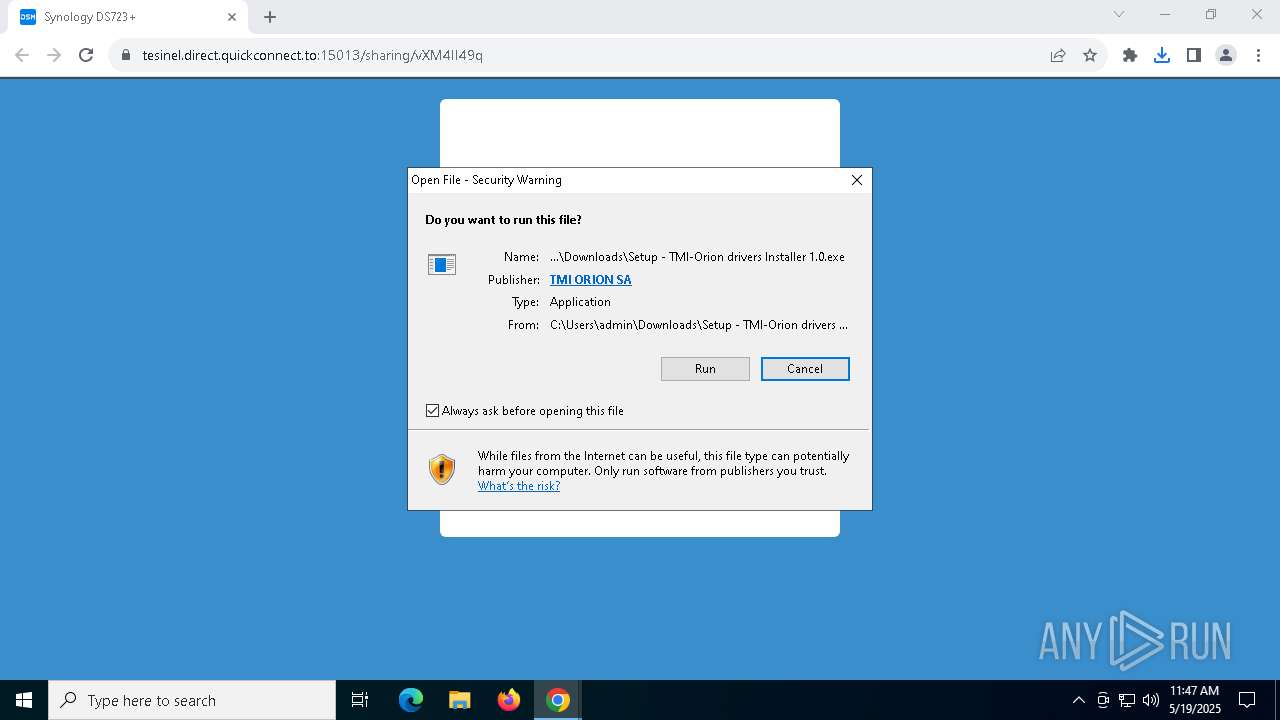Click the application file icon in the dialog

[x=442, y=264]
